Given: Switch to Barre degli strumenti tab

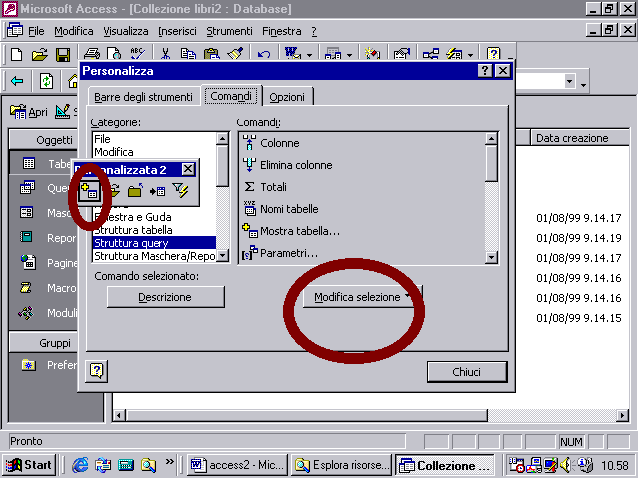Looking at the screenshot, I should click(x=143, y=97).
